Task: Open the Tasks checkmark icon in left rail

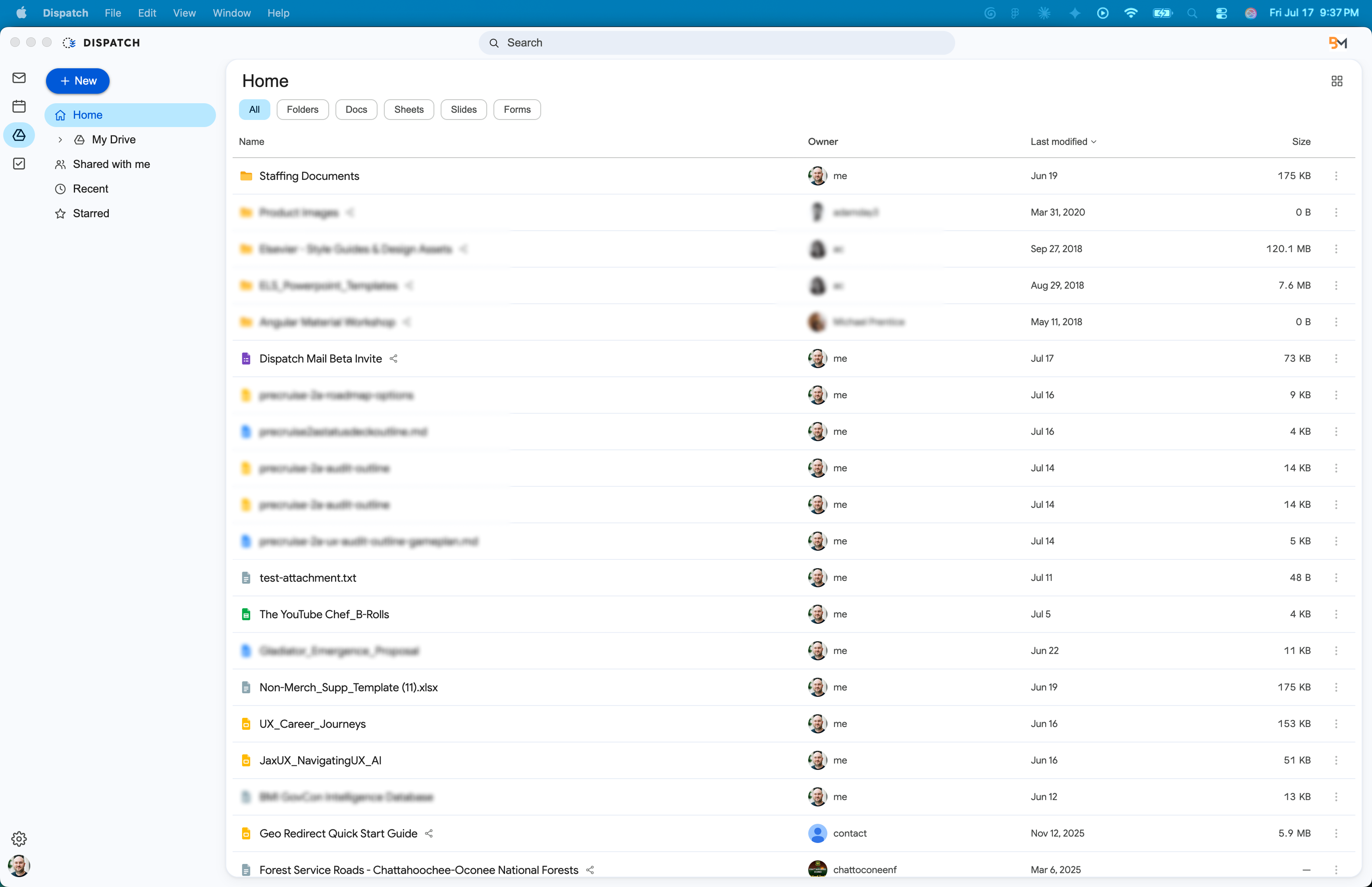Action: [x=19, y=164]
